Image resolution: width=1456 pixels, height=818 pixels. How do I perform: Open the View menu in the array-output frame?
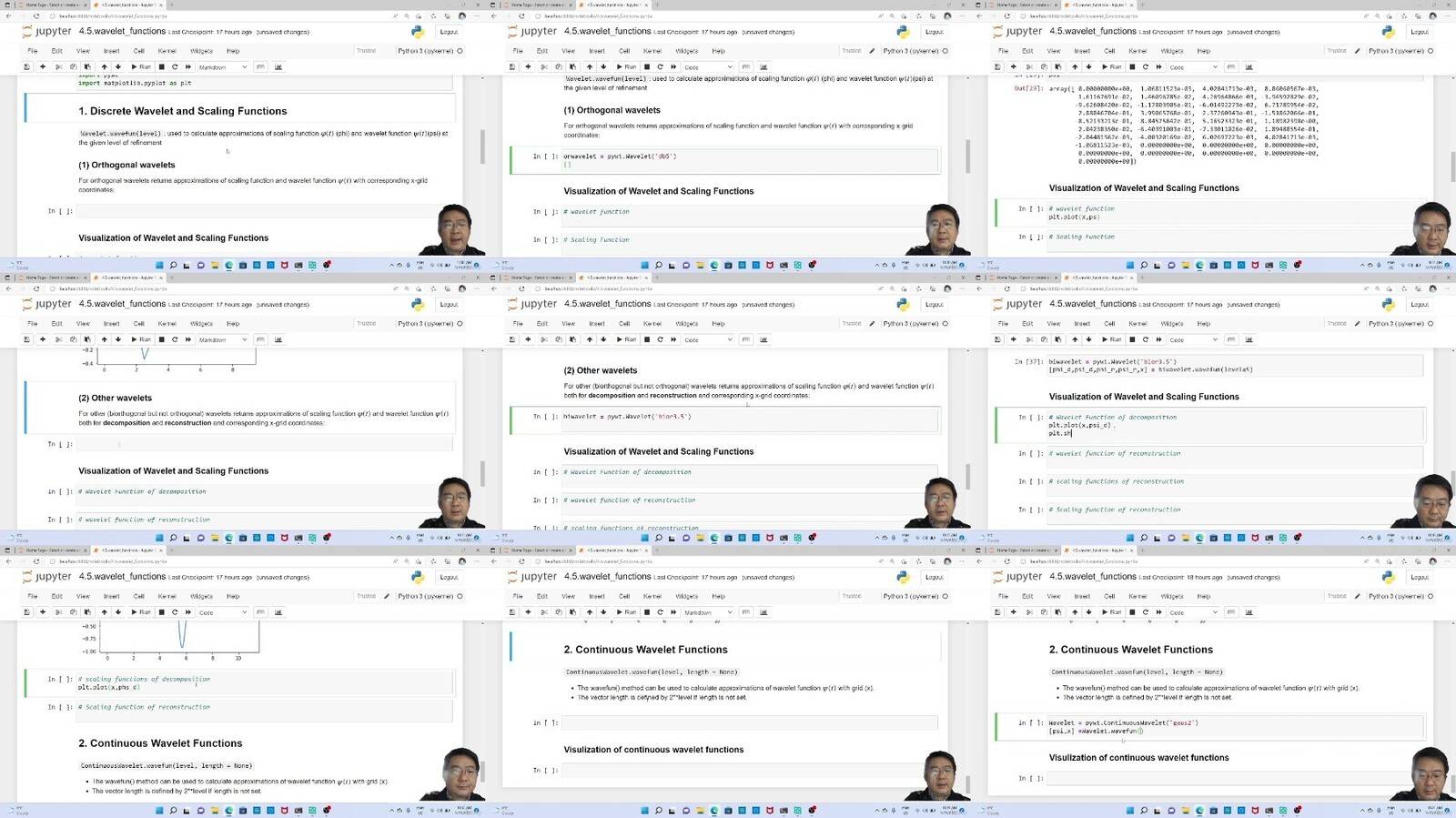[1054, 51]
